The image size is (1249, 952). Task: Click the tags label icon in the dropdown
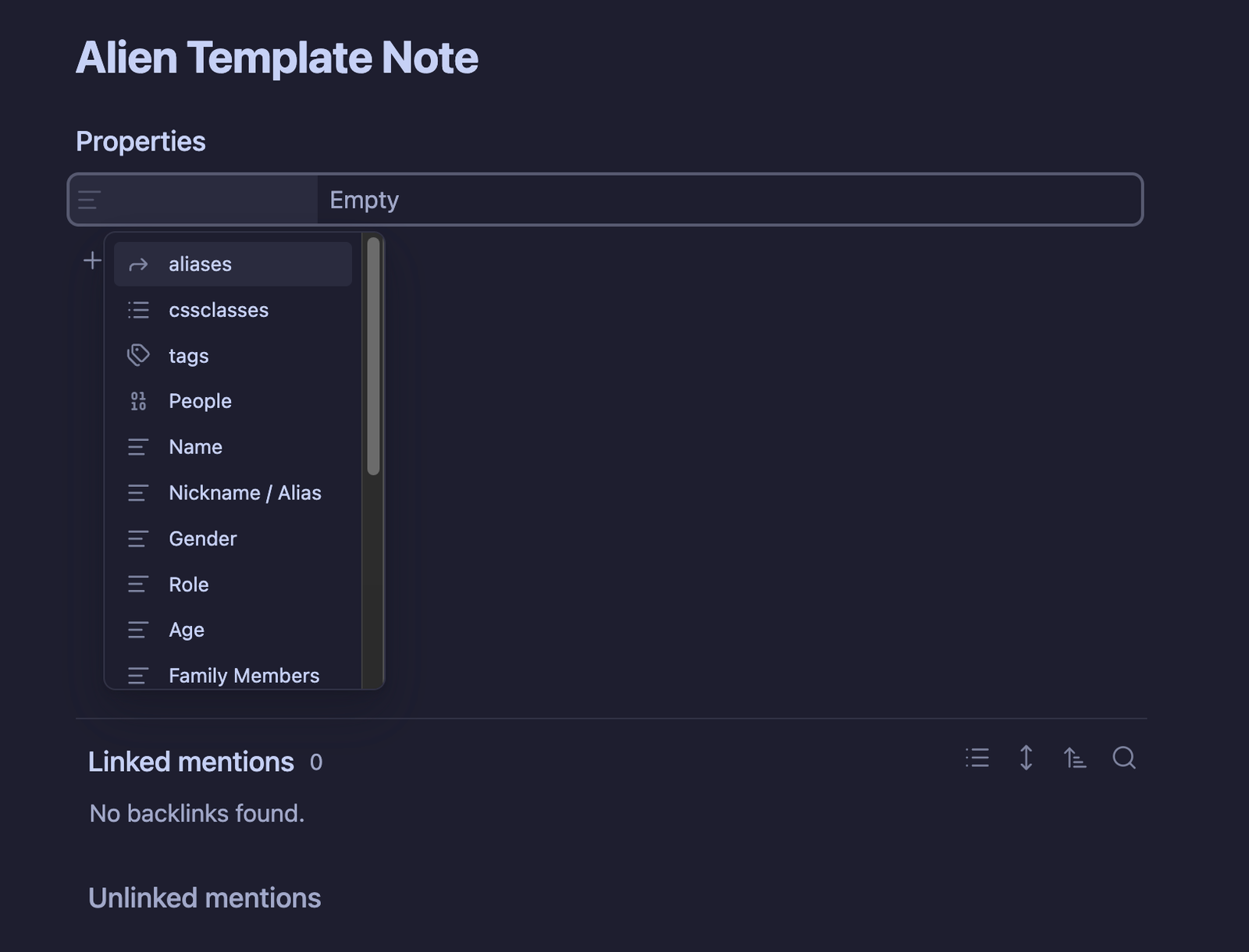pos(138,356)
